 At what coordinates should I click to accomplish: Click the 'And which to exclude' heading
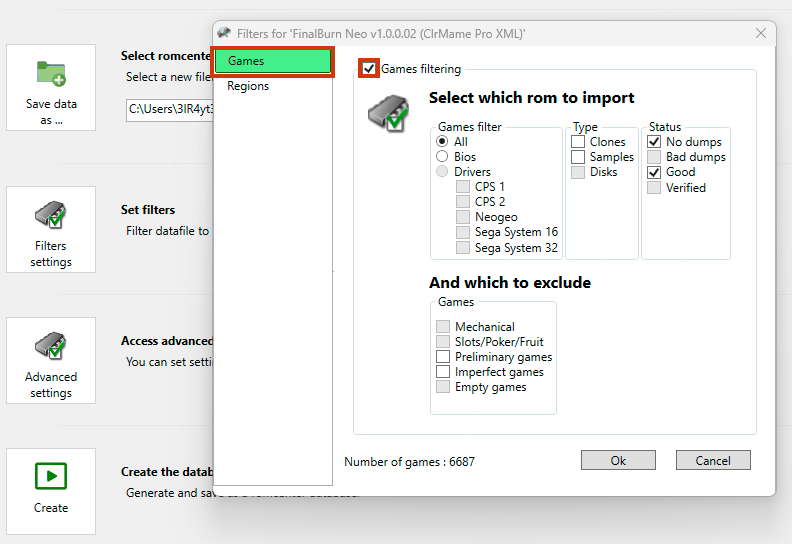point(510,282)
